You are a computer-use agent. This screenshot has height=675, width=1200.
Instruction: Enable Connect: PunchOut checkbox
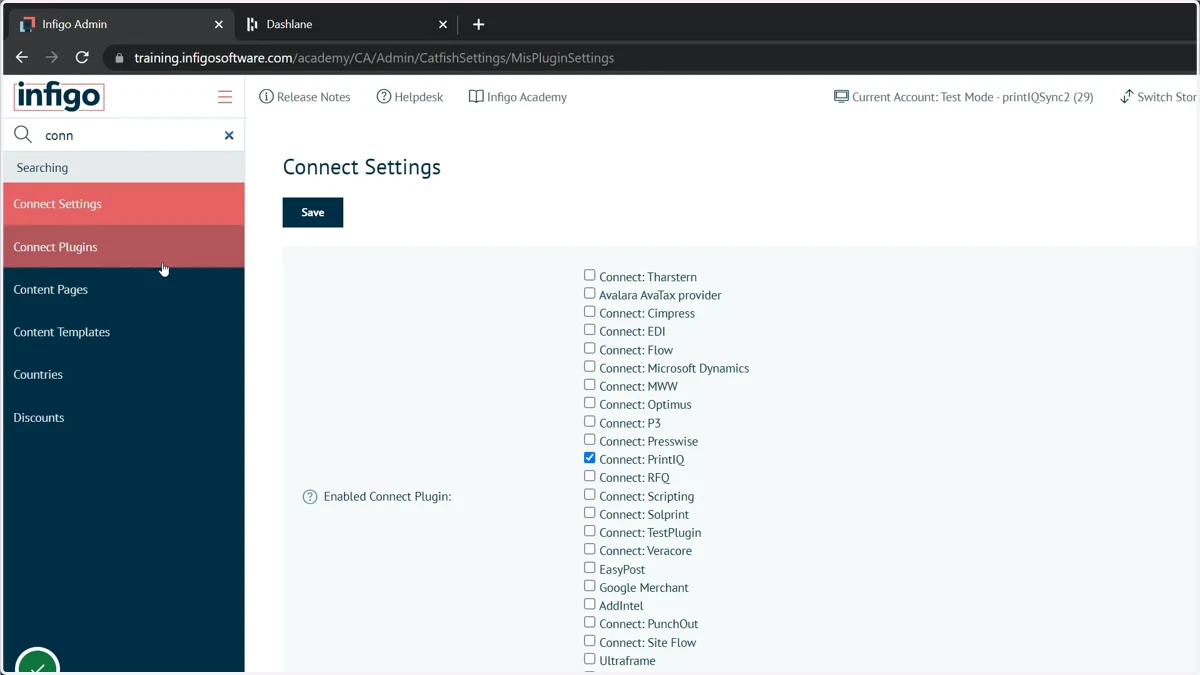pyautogui.click(x=590, y=622)
